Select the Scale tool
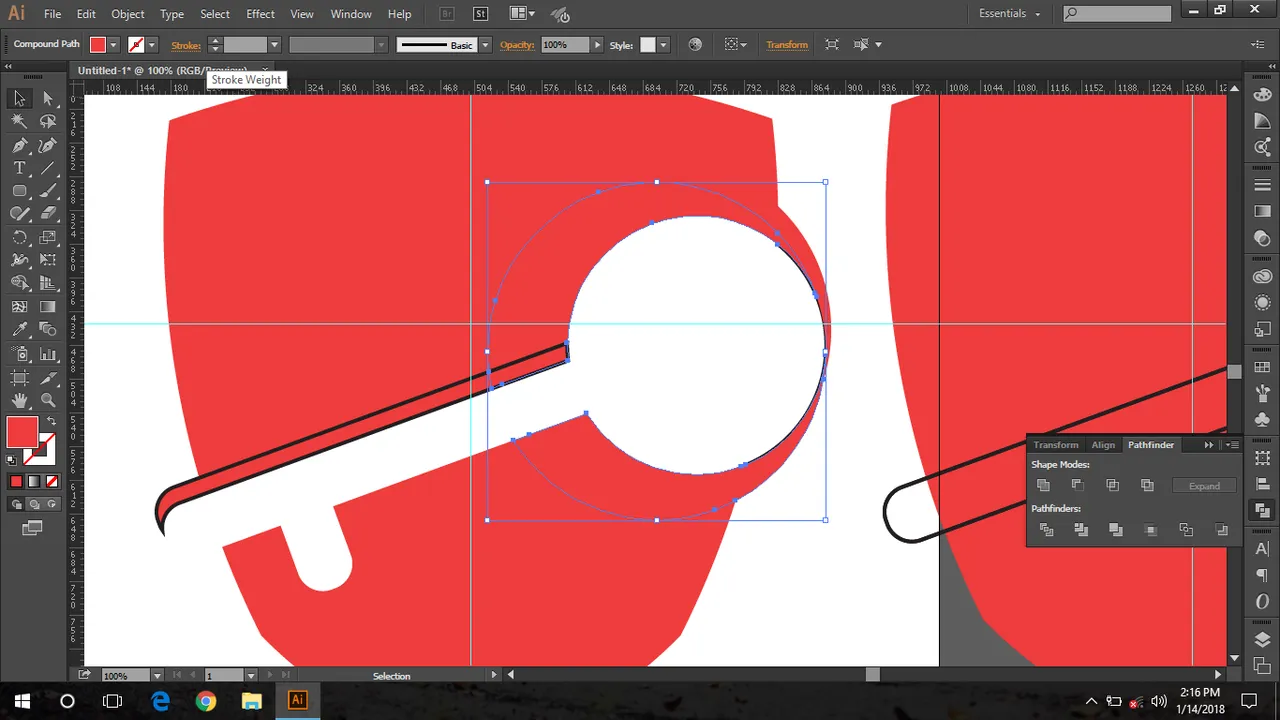This screenshot has width=1280, height=720. [48, 238]
